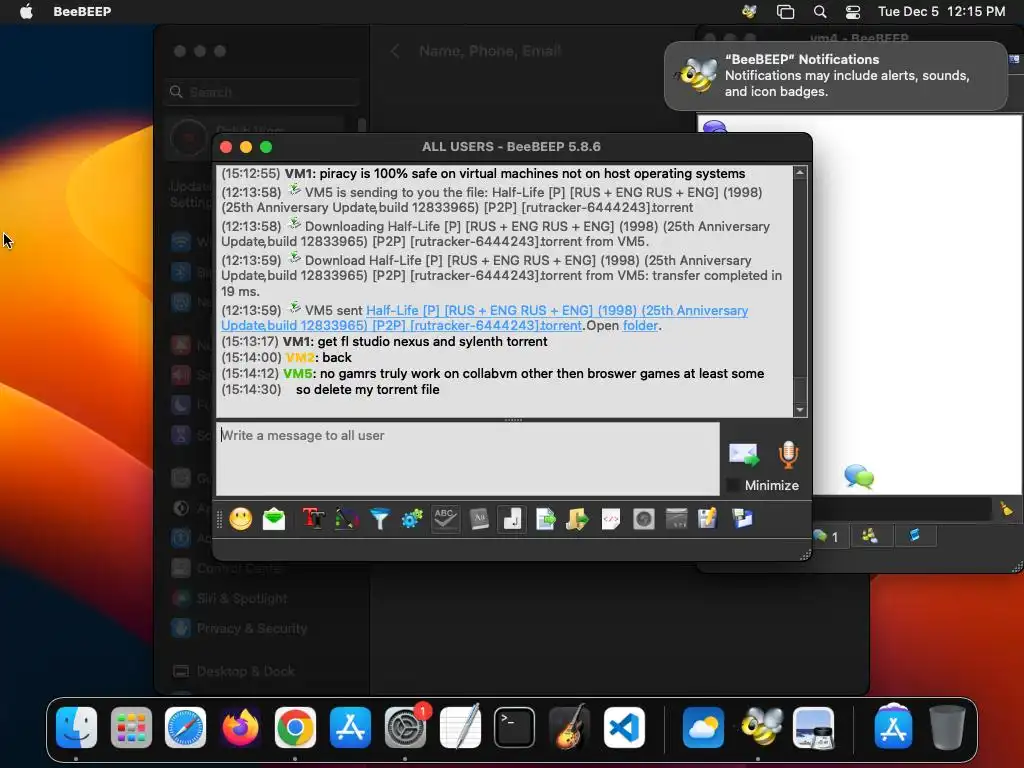Image resolution: width=1024 pixels, height=768 pixels.
Task: Click the dictionary book icon
Action: 479,519
